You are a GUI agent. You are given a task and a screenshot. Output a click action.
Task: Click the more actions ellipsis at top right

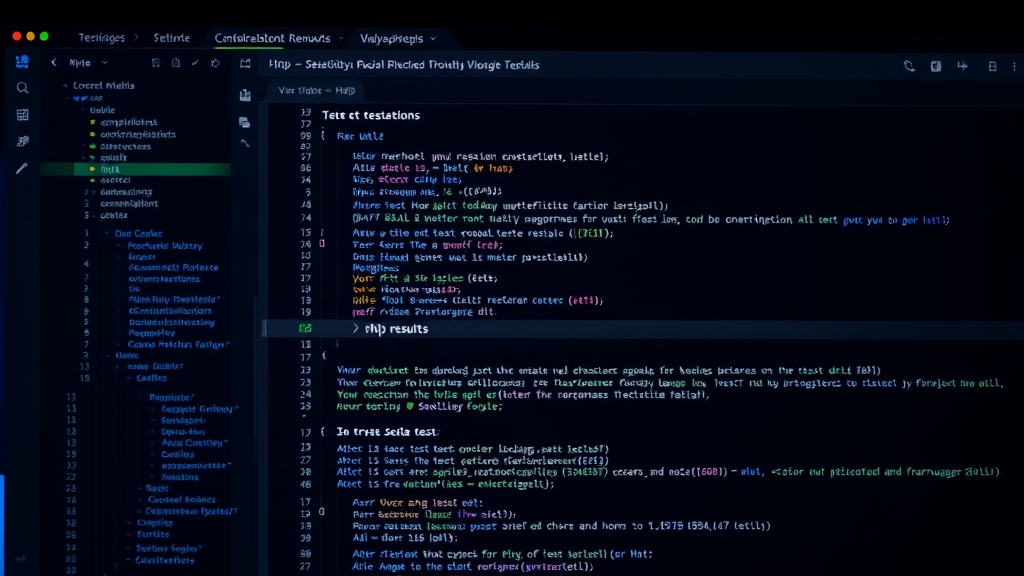point(1015,64)
